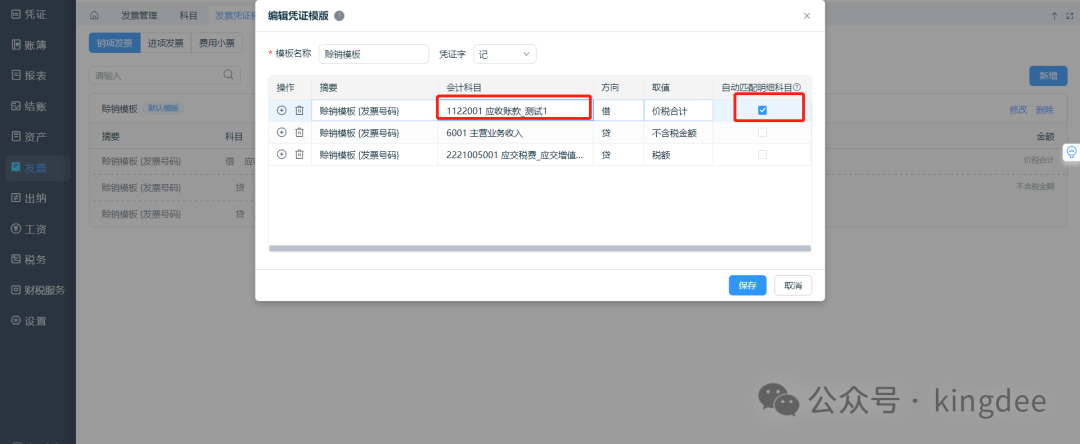
Task: Click the 保存 button
Action: tap(747, 285)
